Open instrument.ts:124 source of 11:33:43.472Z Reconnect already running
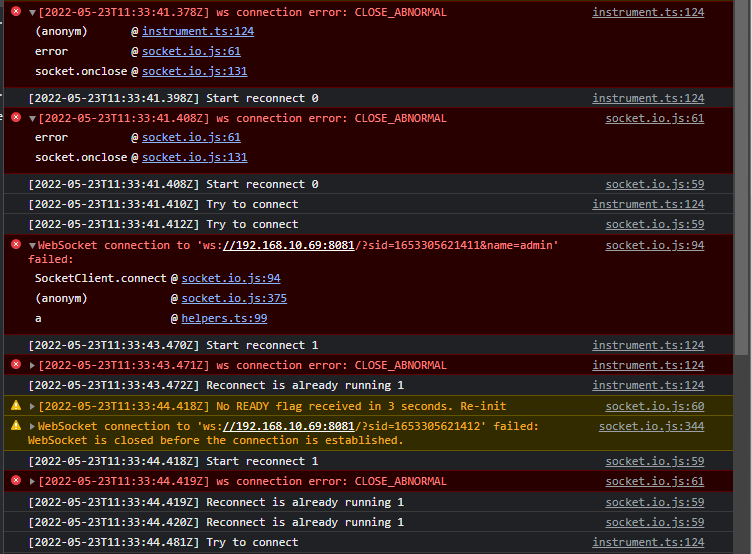Screen dimensions: 752x554 pyautogui.click(x=648, y=386)
